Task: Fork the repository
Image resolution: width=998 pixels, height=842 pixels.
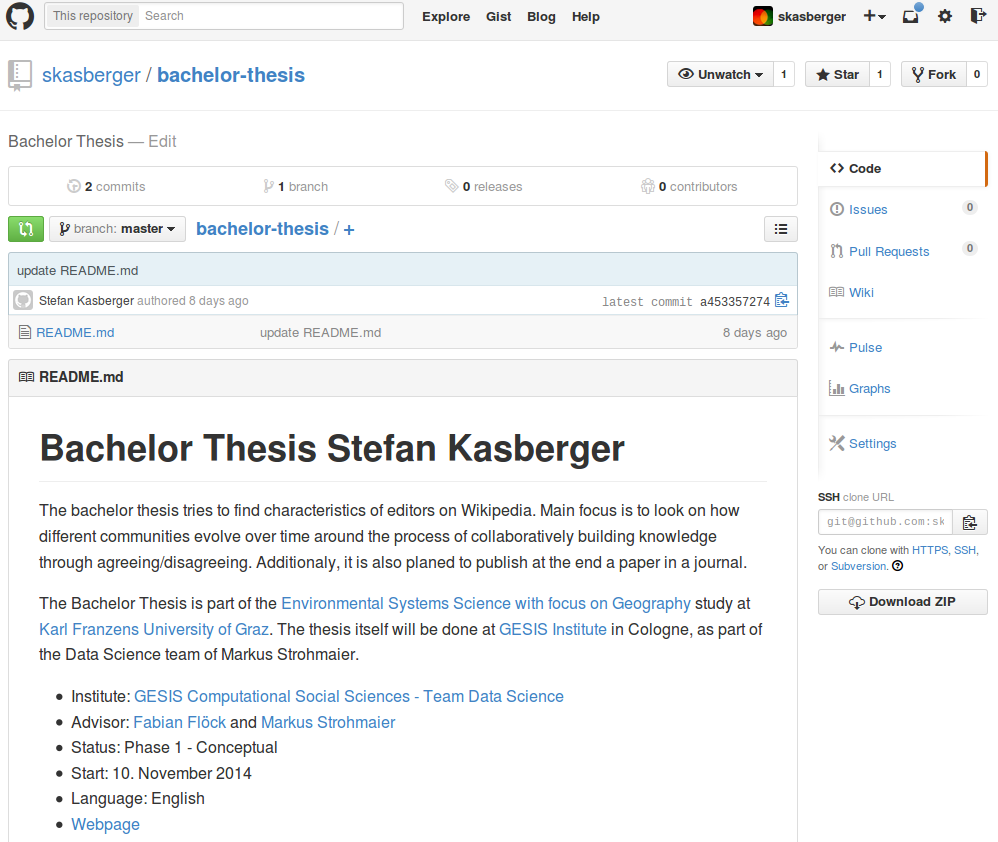Action: pyautogui.click(x=934, y=74)
